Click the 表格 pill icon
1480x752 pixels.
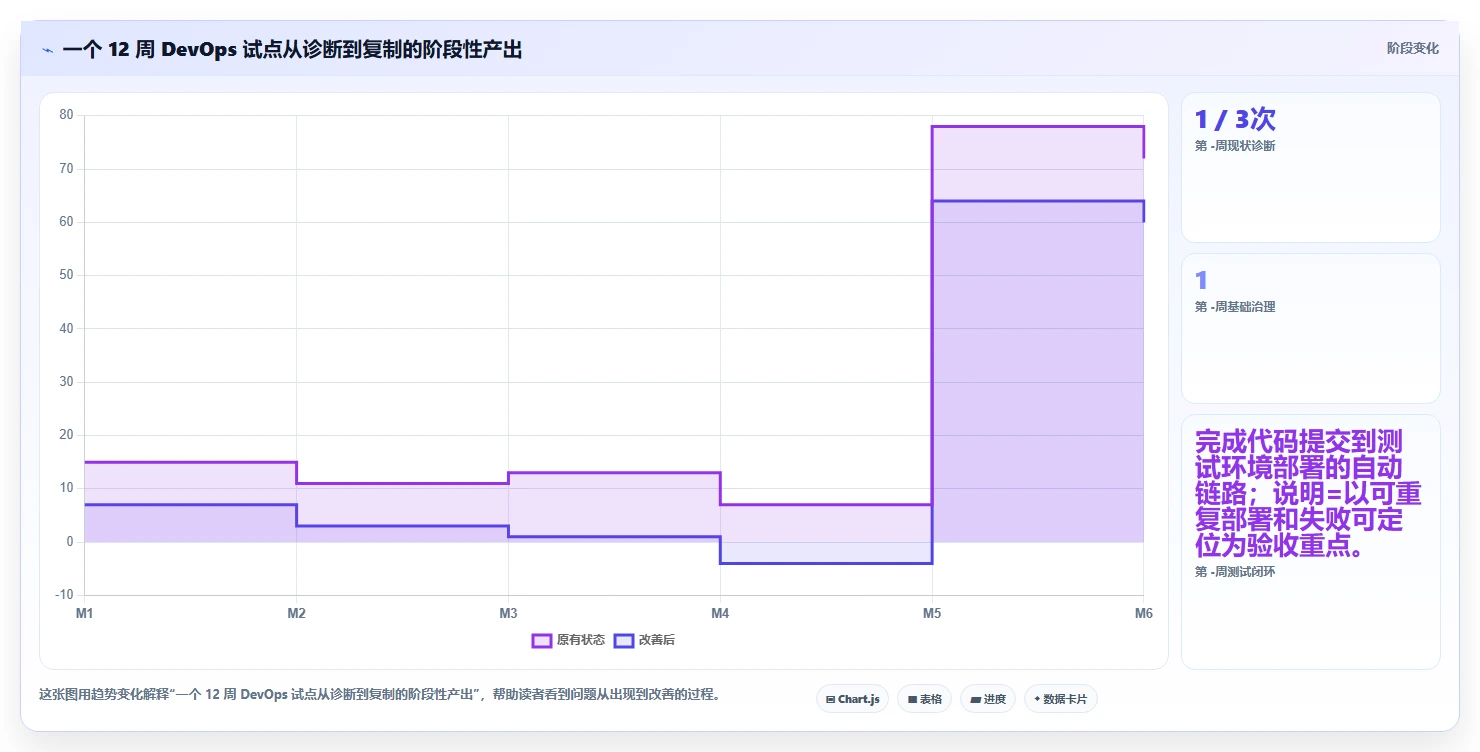coord(912,699)
